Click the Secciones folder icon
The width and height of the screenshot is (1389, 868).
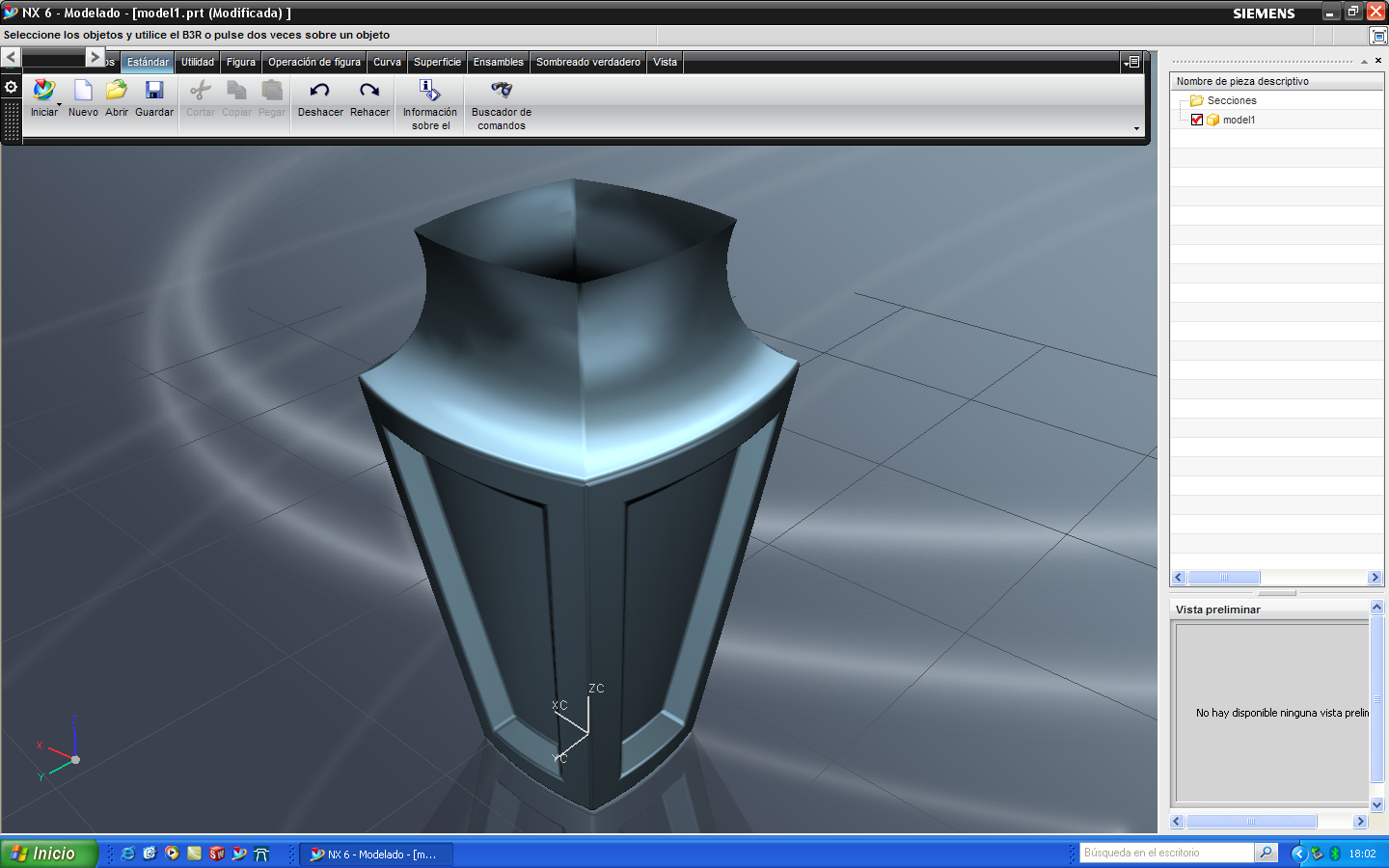(1196, 100)
